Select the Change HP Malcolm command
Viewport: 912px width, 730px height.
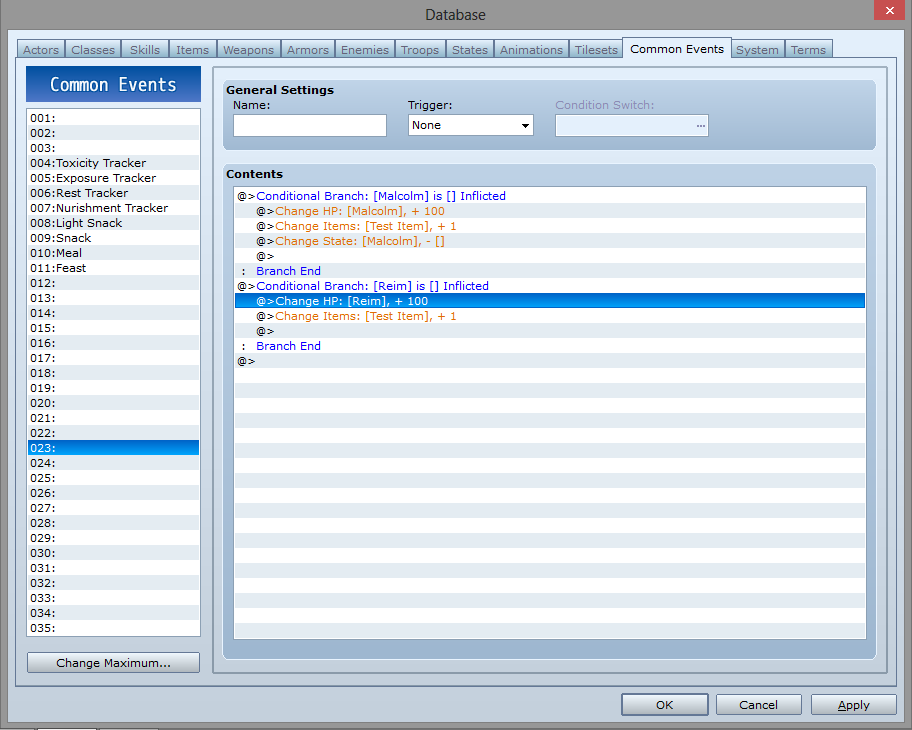pos(360,211)
